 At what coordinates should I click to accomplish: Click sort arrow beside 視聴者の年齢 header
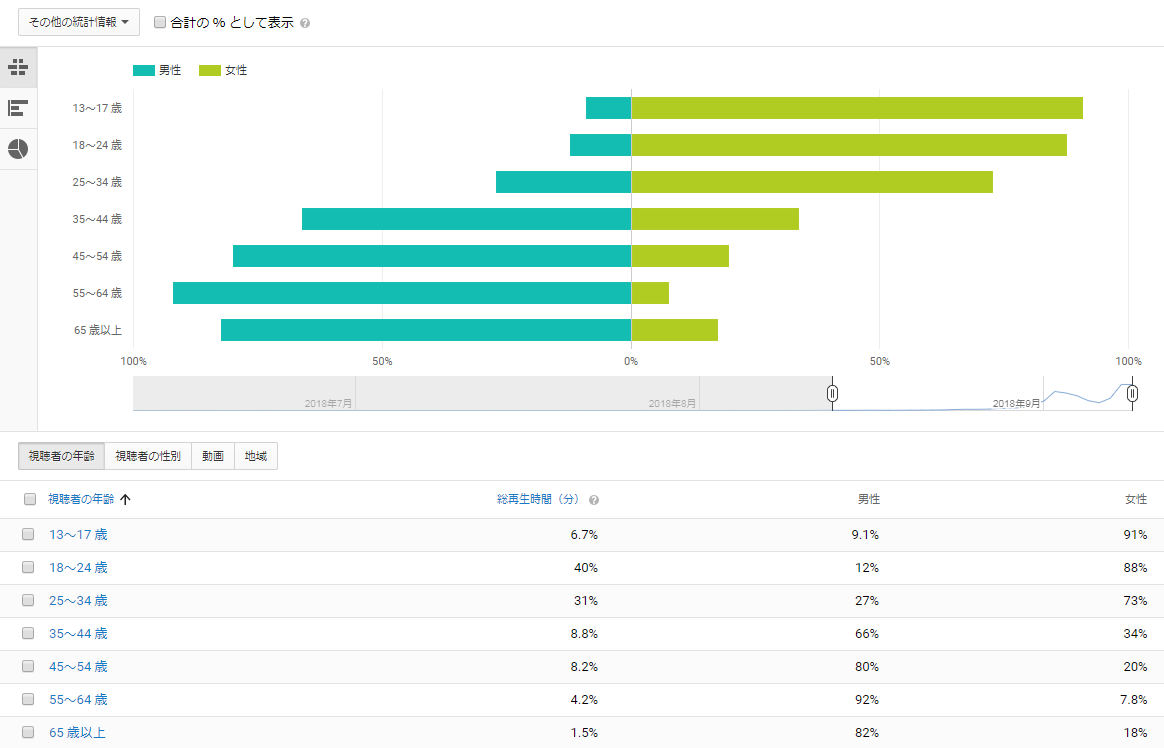pyautogui.click(x=125, y=499)
